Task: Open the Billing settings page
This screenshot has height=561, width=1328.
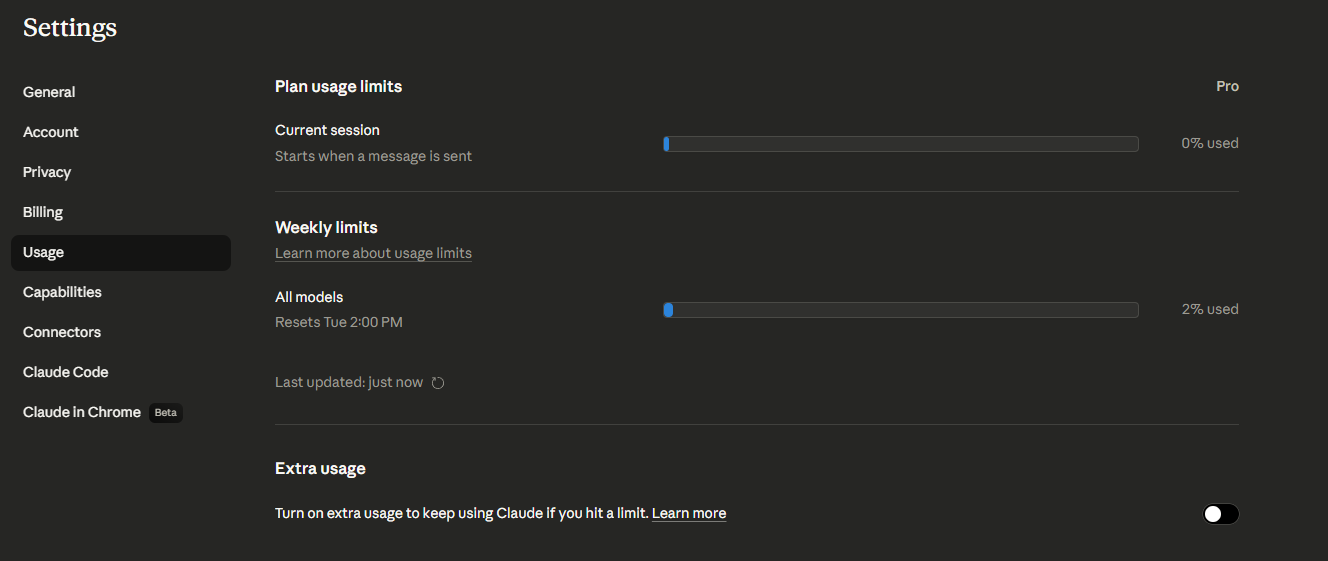Action: (x=43, y=212)
